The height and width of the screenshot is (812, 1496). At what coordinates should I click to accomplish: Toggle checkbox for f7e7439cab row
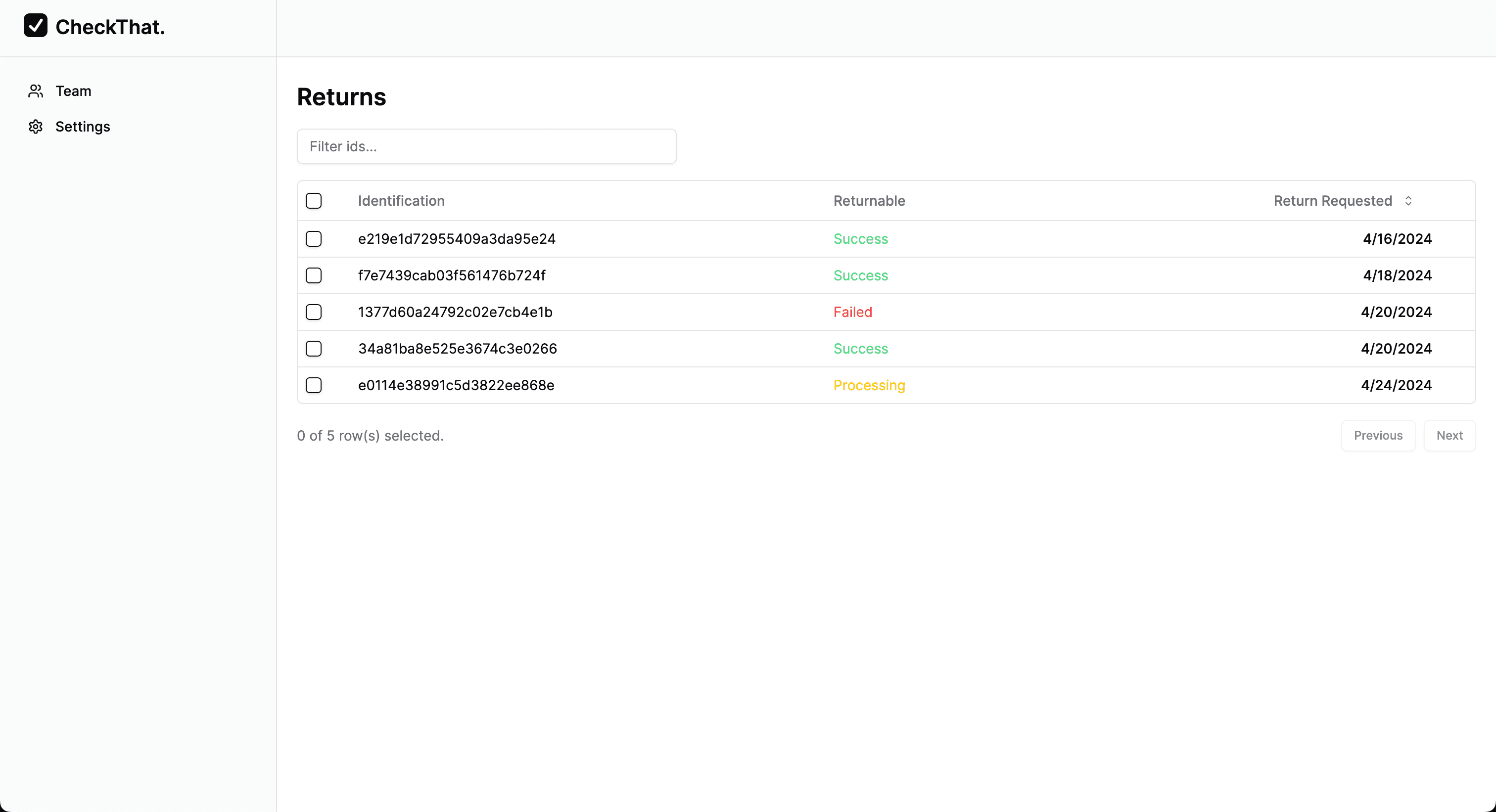point(314,275)
